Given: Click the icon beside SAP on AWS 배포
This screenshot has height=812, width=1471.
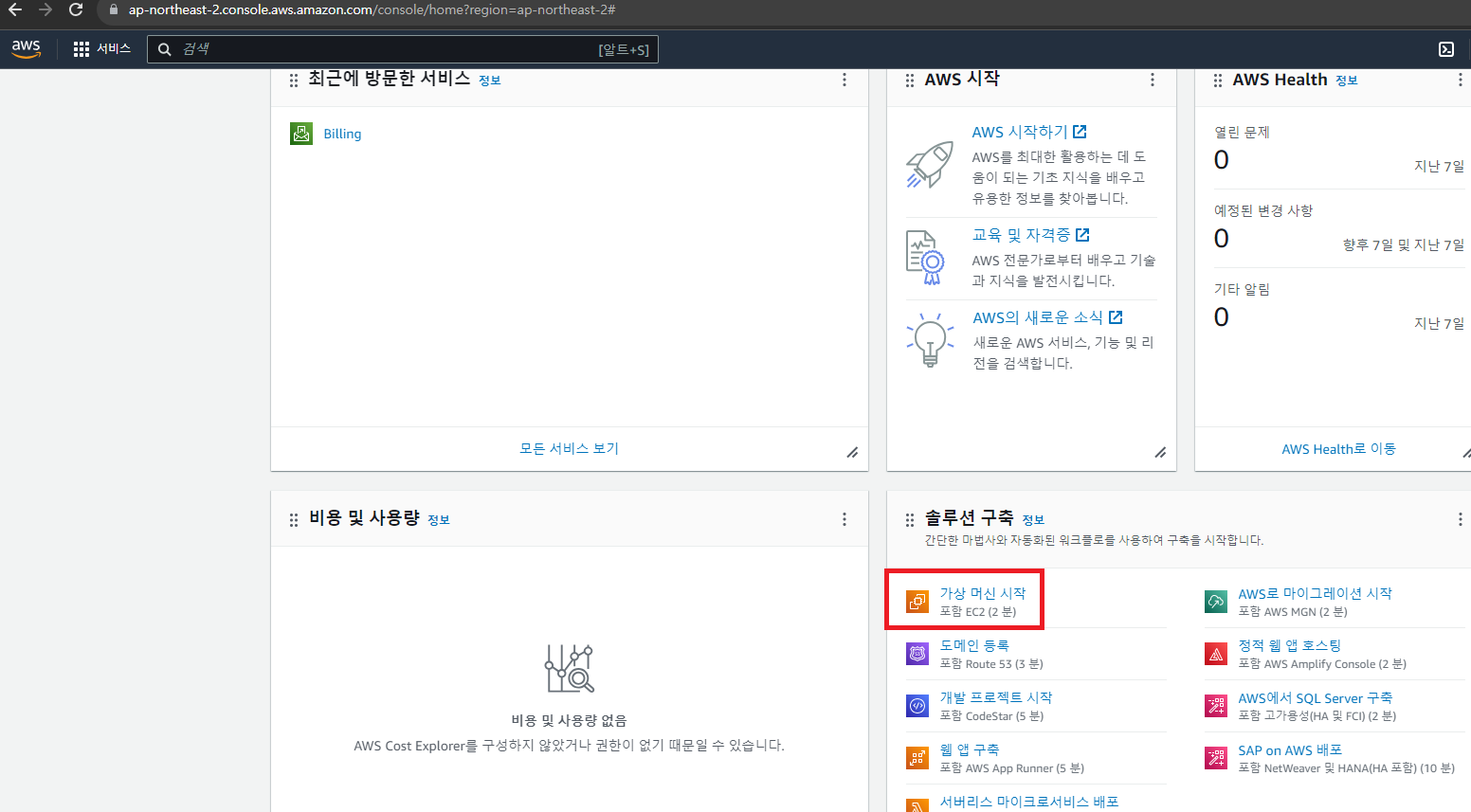Looking at the screenshot, I should click(1216, 758).
